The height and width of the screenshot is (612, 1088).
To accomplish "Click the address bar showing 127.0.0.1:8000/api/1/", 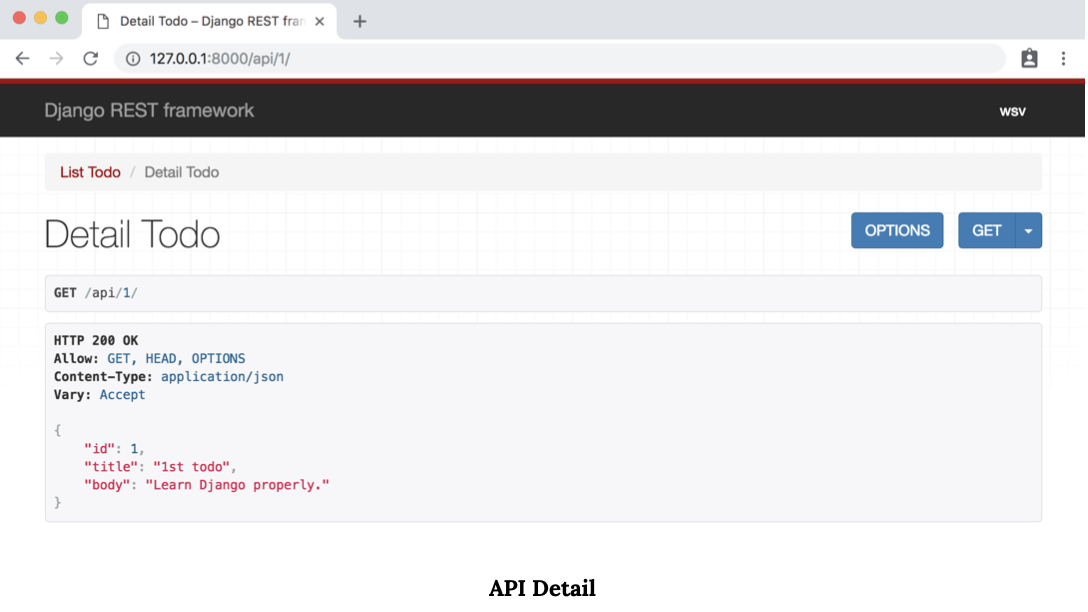I will point(559,59).
